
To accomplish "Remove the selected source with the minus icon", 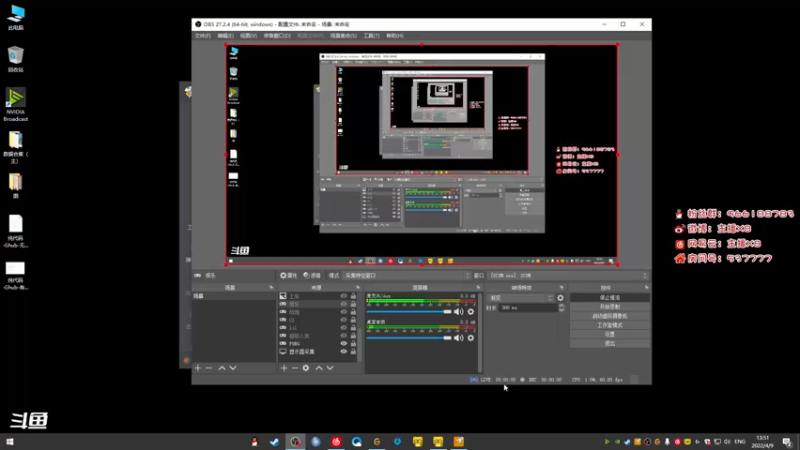I will coord(295,368).
